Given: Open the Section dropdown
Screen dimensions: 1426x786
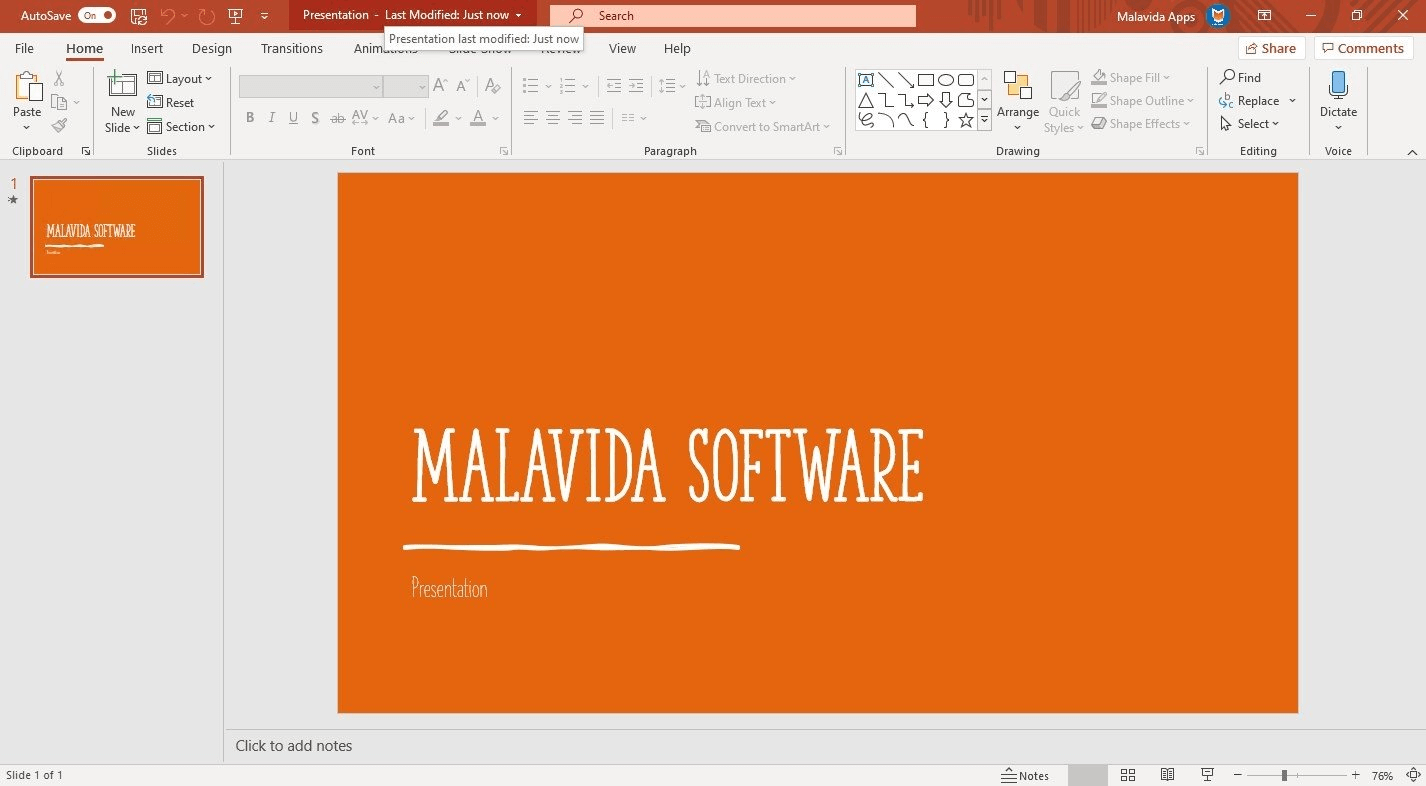Looking at the screenshot, I should (x=181, y=126).
